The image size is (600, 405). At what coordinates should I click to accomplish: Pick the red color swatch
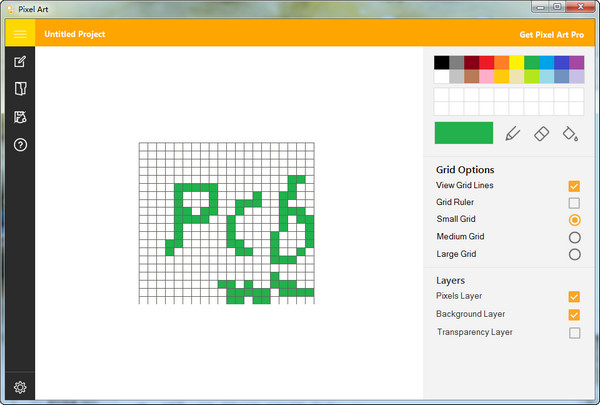pos(486,62)
